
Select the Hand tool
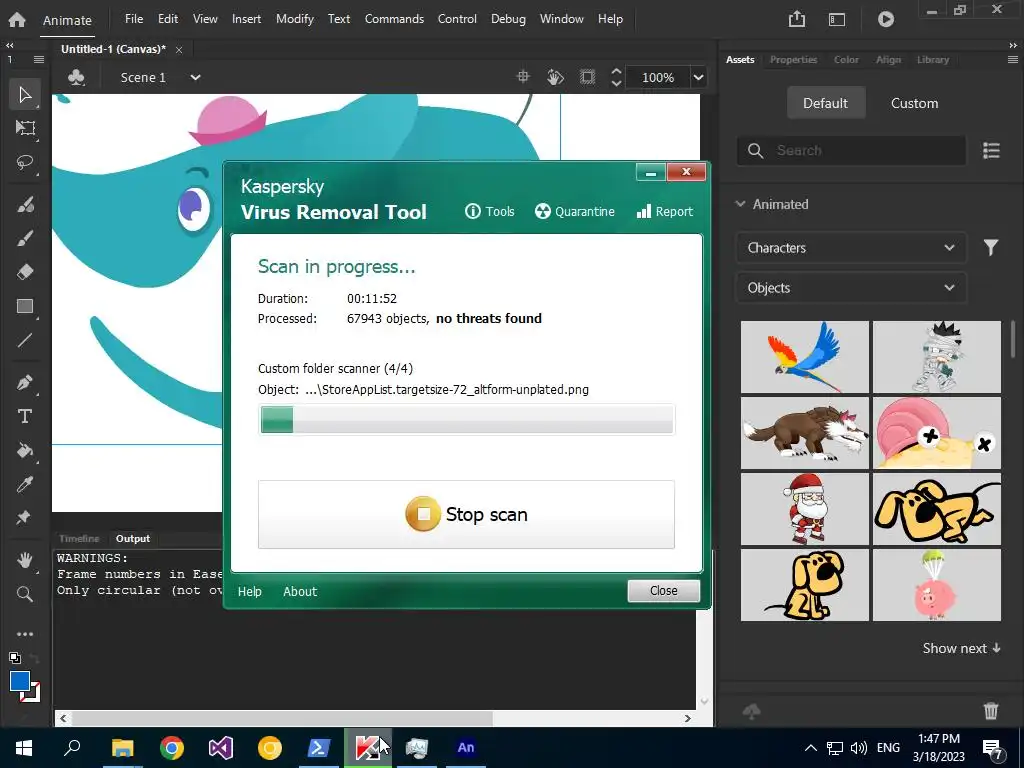(x=25, y=560)
